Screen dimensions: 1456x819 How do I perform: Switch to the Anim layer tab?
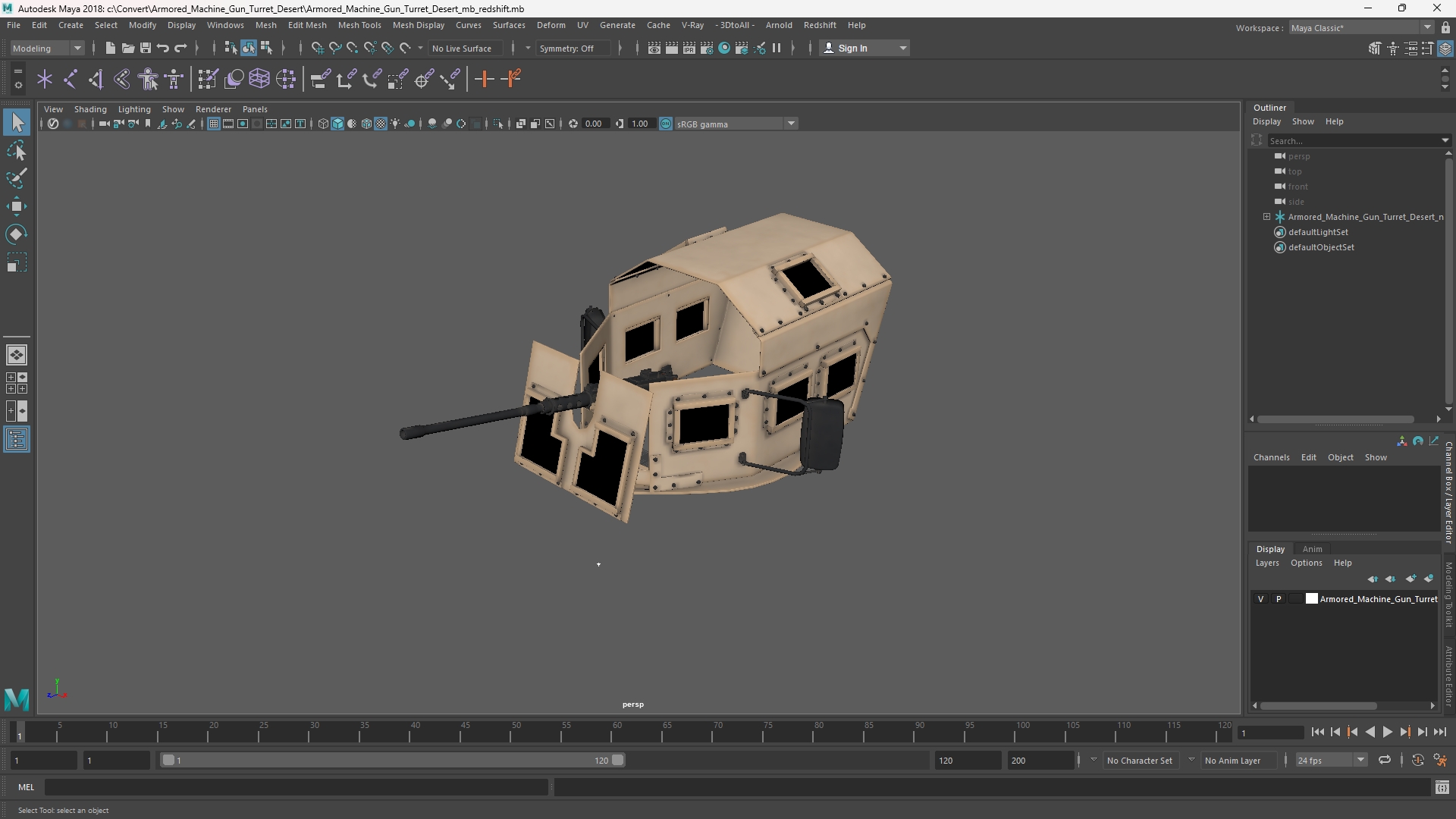coord(1312,549)
